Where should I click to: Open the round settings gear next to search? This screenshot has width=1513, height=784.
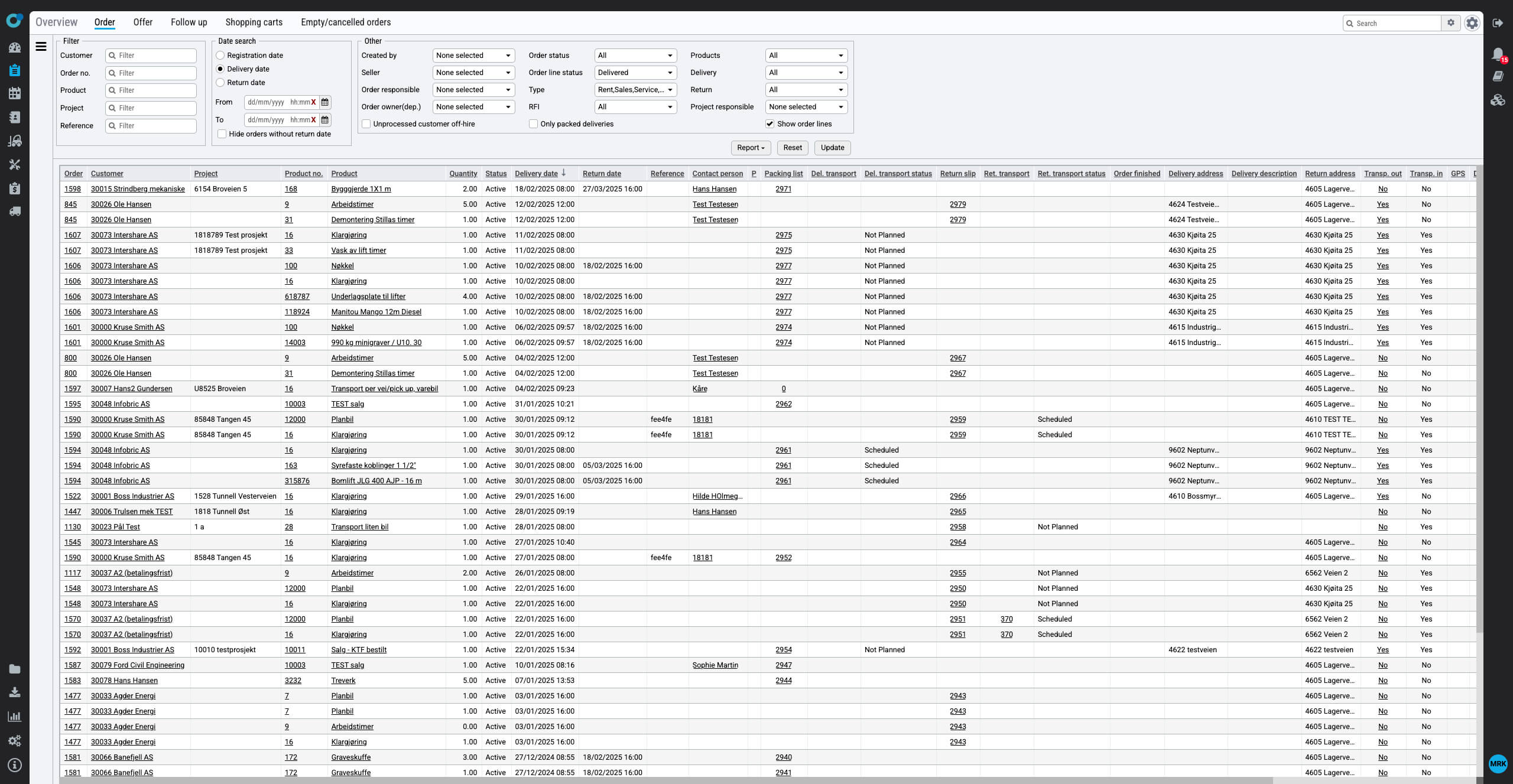[1472, 23]
